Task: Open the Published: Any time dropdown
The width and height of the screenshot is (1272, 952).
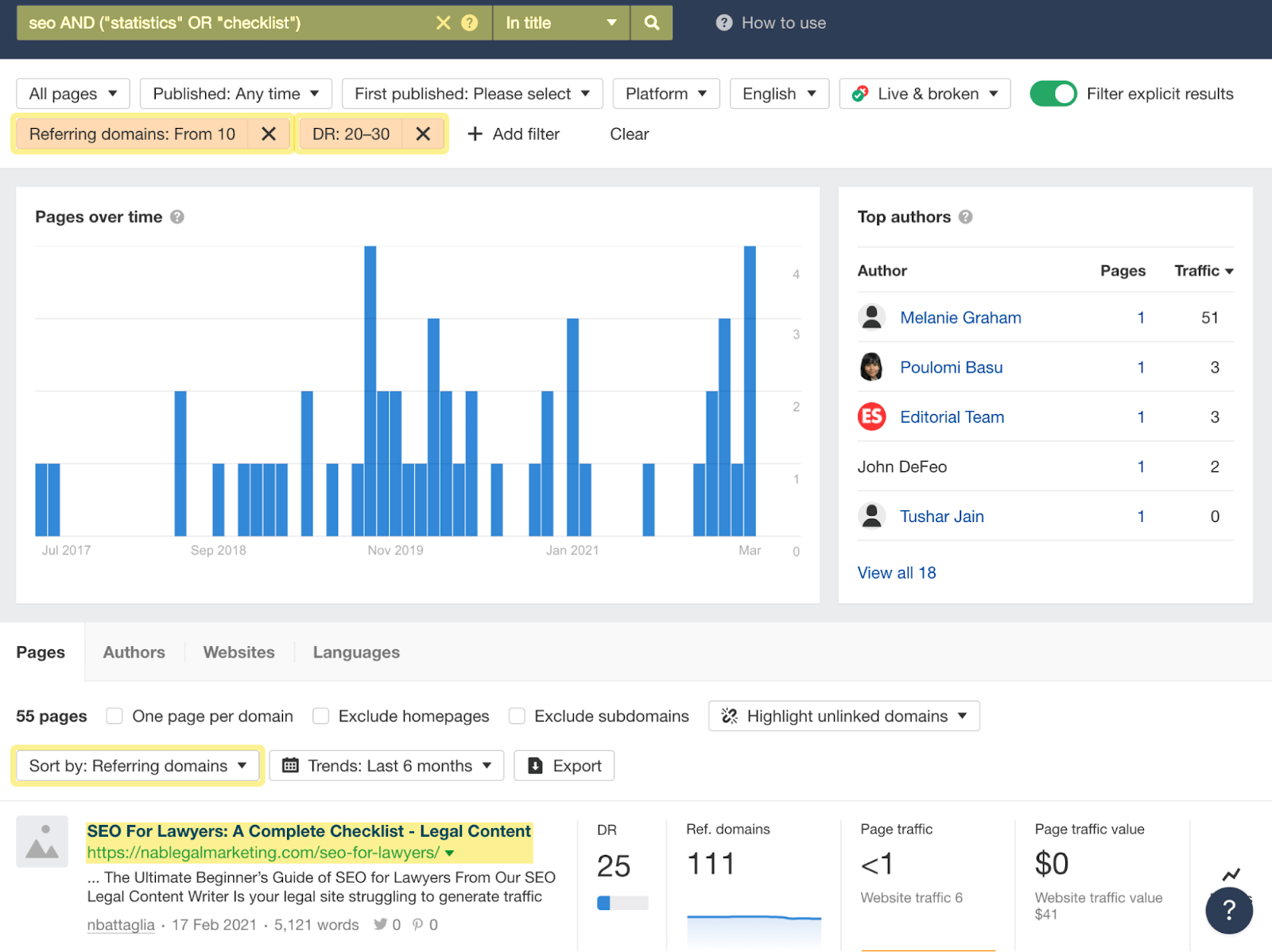Action: tap(235, 93)
